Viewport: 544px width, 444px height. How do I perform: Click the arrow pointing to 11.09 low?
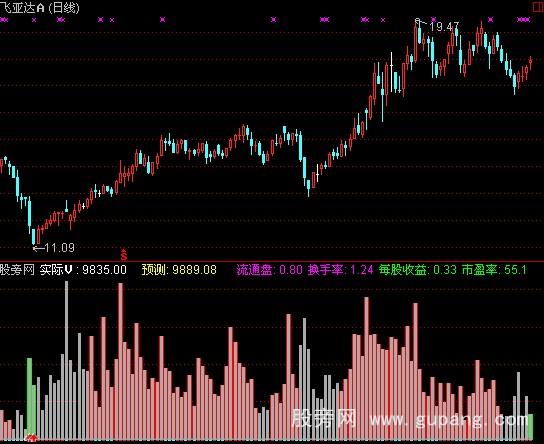coord(38,248)
